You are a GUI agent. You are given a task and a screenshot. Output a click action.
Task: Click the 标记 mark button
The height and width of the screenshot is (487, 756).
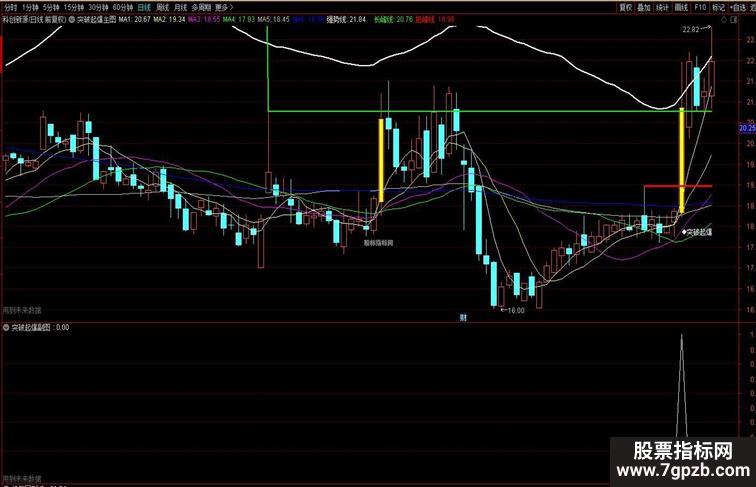718,7
